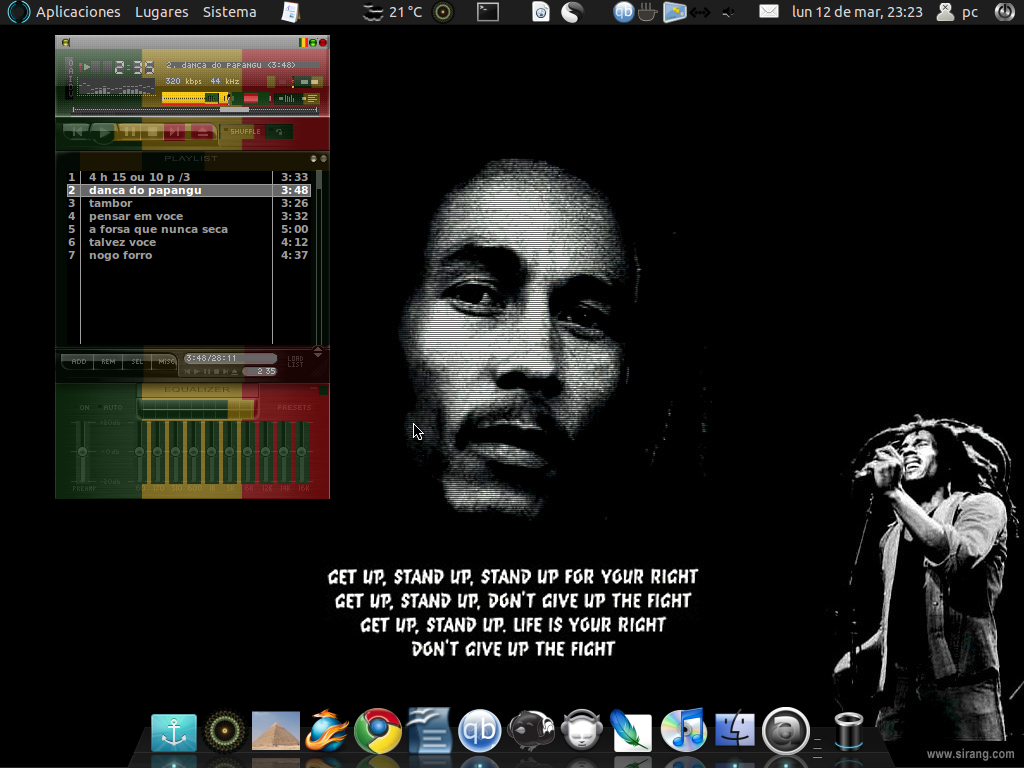The width and height of the screenshot is (1024, 768).
Task: Open the playlist MISC menu
Action: pos(165,362)
